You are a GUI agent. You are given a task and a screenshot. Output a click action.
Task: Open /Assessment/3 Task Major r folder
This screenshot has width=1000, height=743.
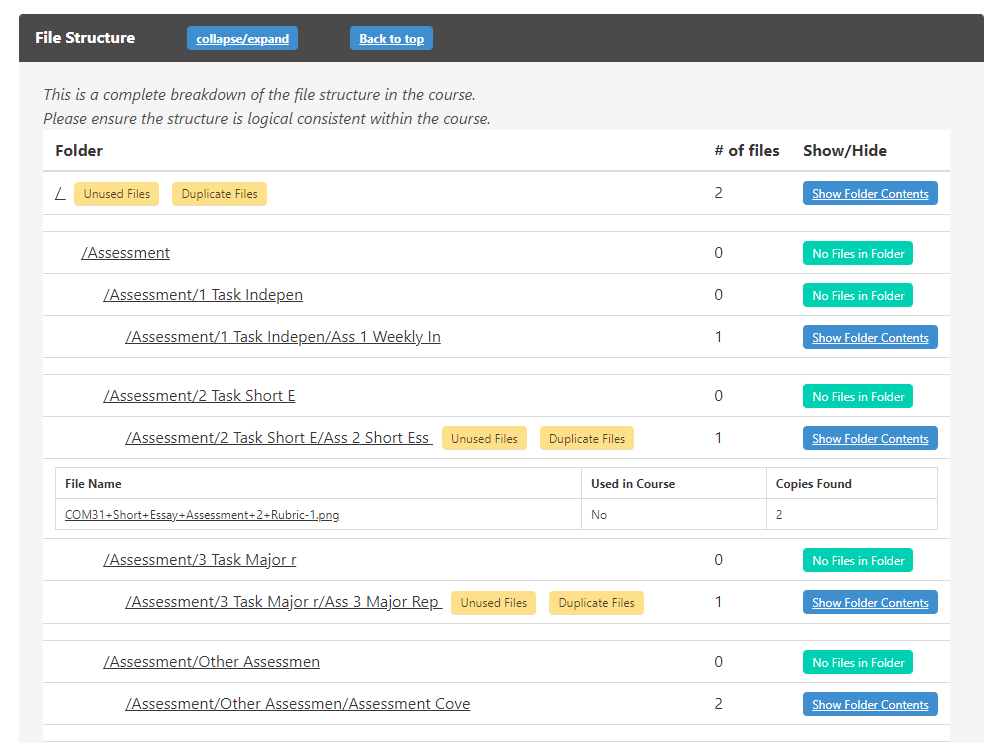point(200,559)
